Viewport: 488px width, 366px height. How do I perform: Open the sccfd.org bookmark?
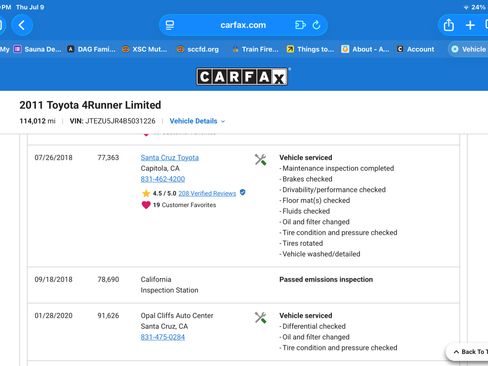[x=198, y=49]
